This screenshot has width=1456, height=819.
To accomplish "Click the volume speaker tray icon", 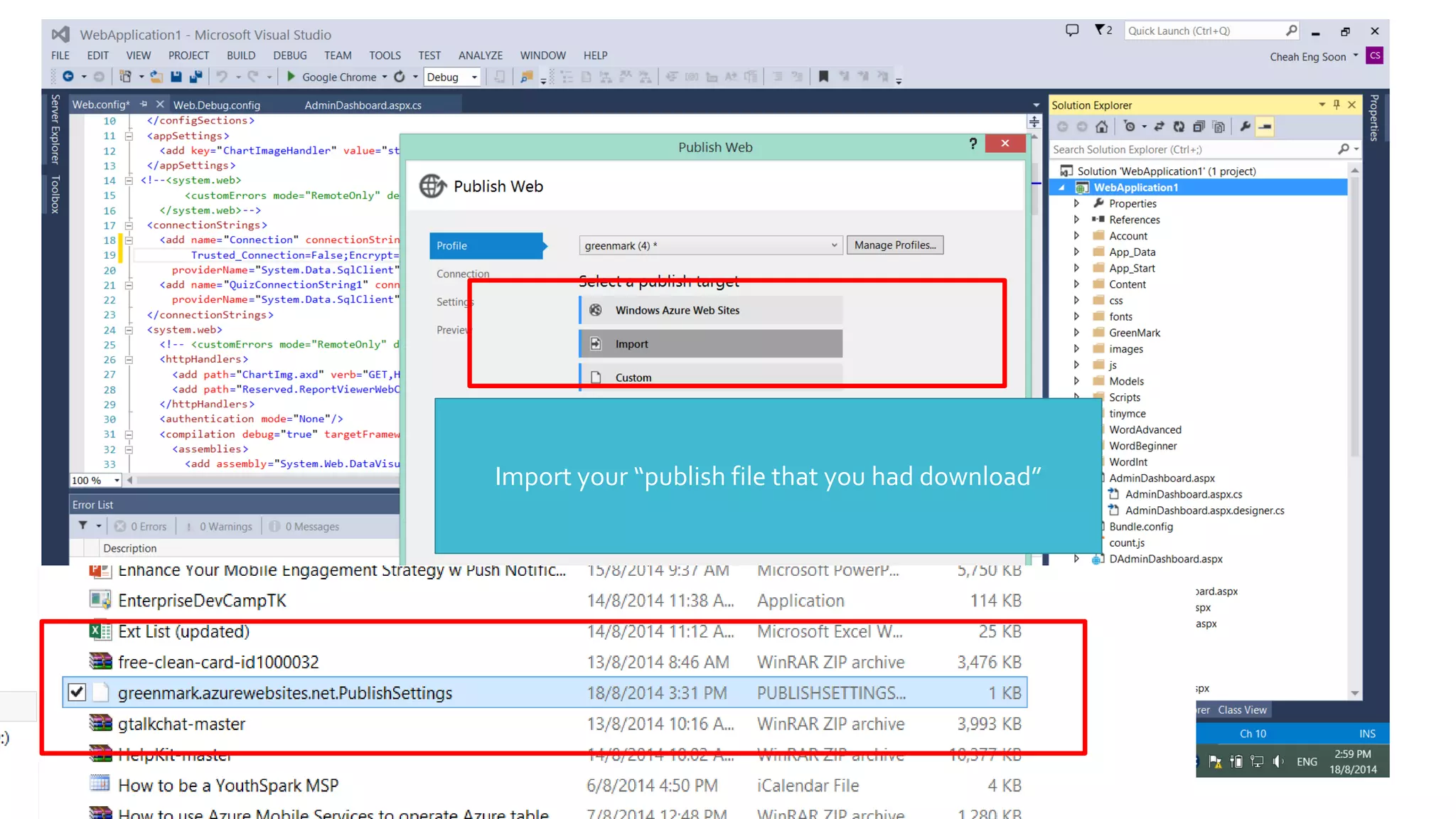I will (1278, 761).
